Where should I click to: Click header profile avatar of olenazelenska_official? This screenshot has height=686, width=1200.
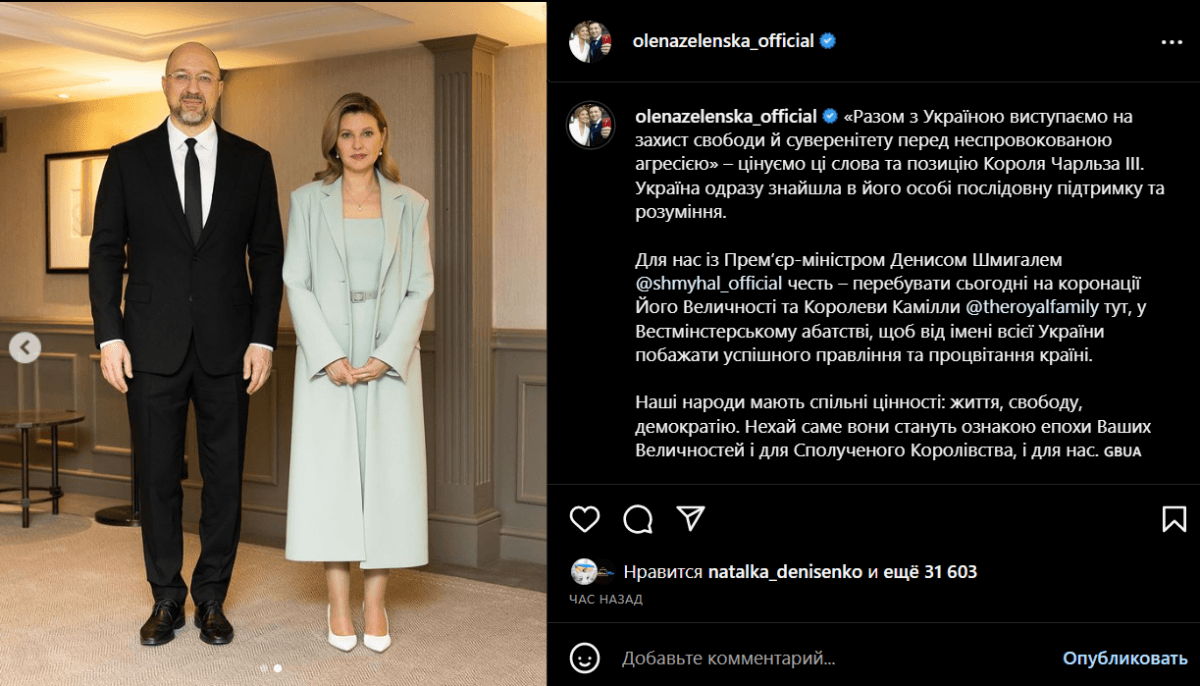(x=591, y=42)
